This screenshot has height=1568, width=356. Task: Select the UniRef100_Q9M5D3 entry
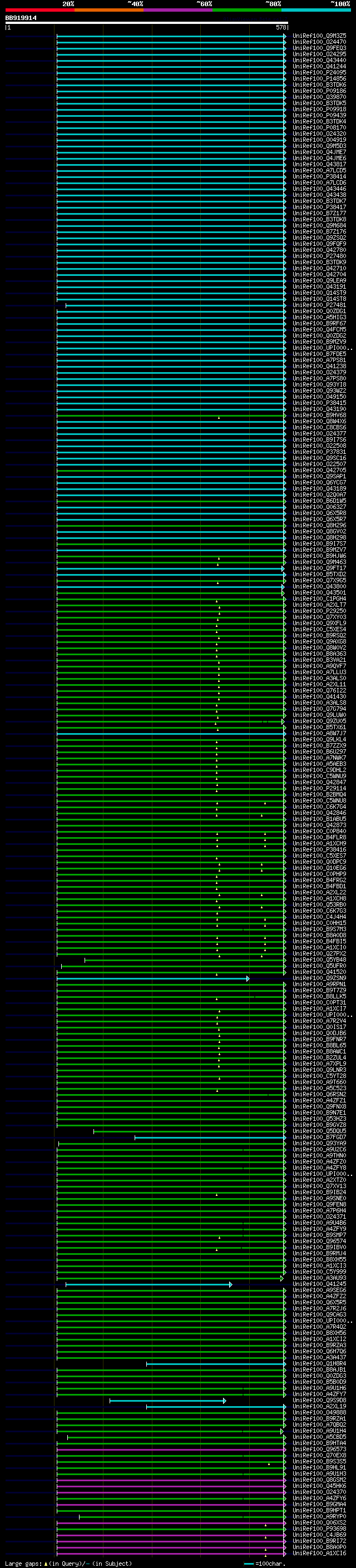tap(319, 146)
